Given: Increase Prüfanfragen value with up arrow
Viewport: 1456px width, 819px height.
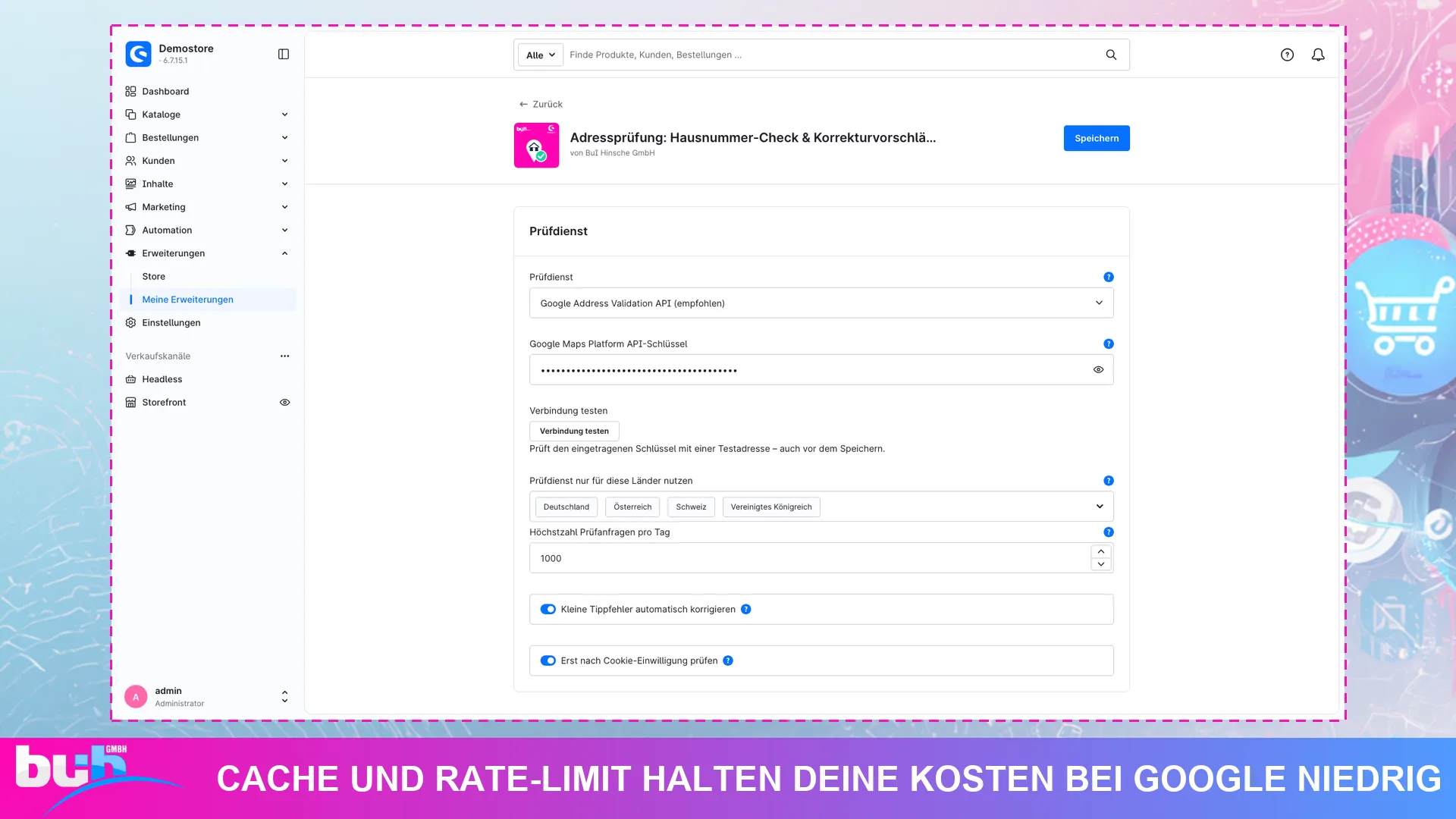Looking at the screenshot, I should (1101, 551).
